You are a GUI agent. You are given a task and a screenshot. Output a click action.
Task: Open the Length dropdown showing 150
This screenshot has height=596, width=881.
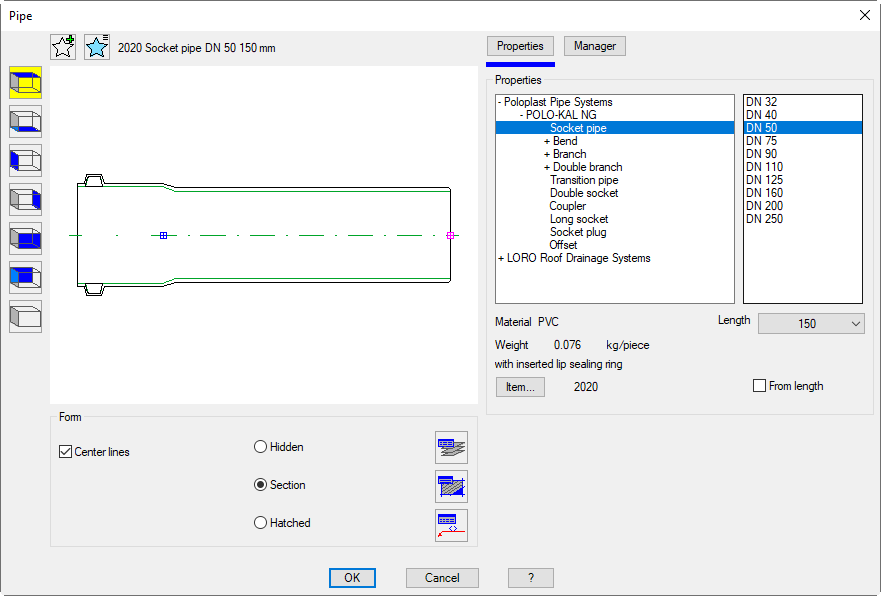[x=811, y=324]
